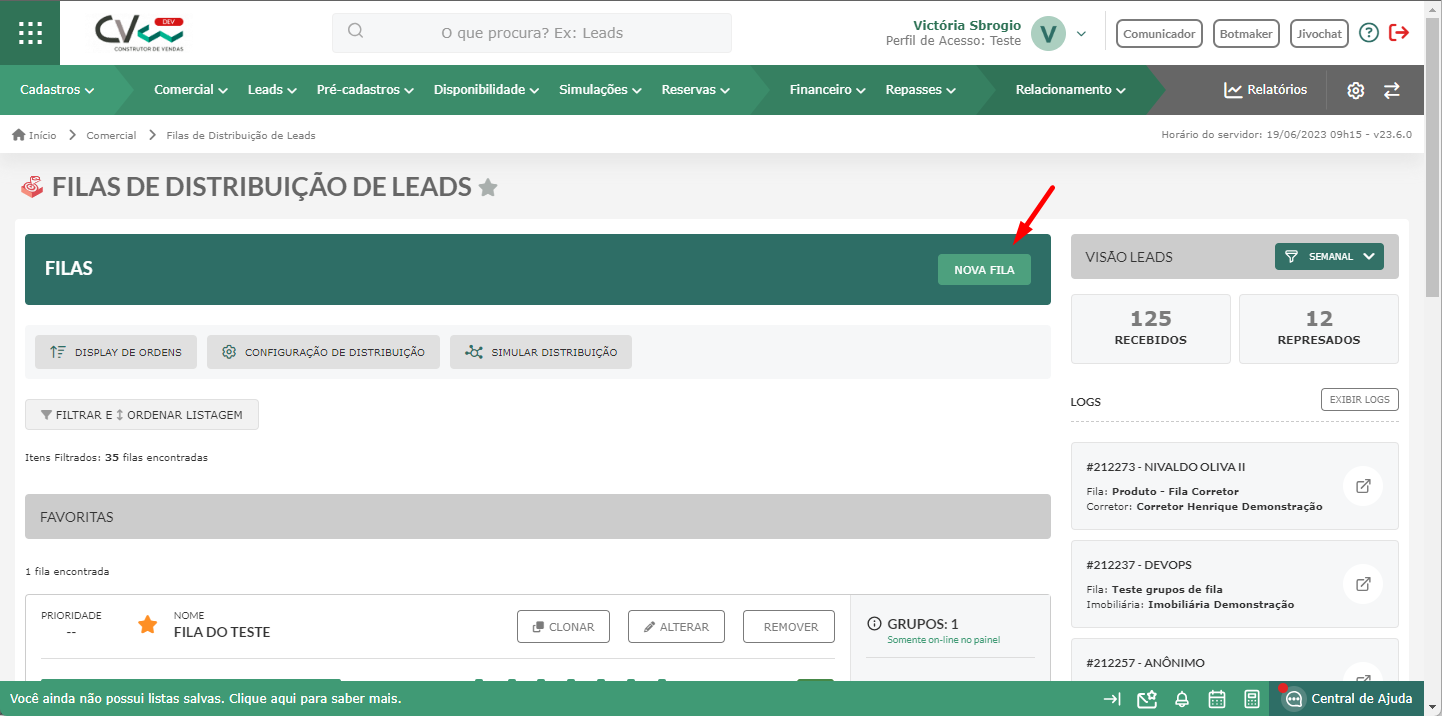1442x716 pixels.
Task: Click the search magnifier icon
Action: point(355,31)
